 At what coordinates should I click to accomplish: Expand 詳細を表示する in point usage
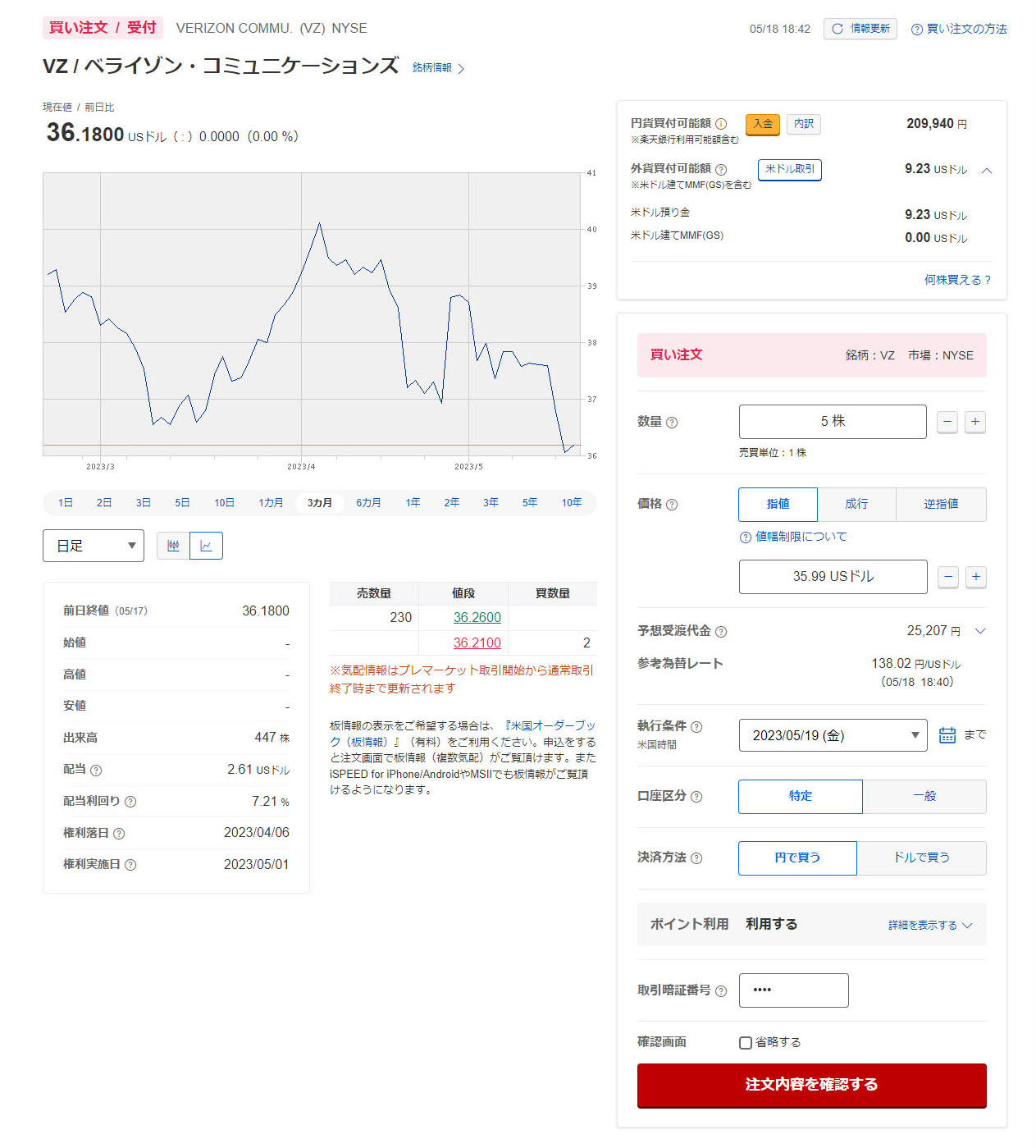coord(929,925)
